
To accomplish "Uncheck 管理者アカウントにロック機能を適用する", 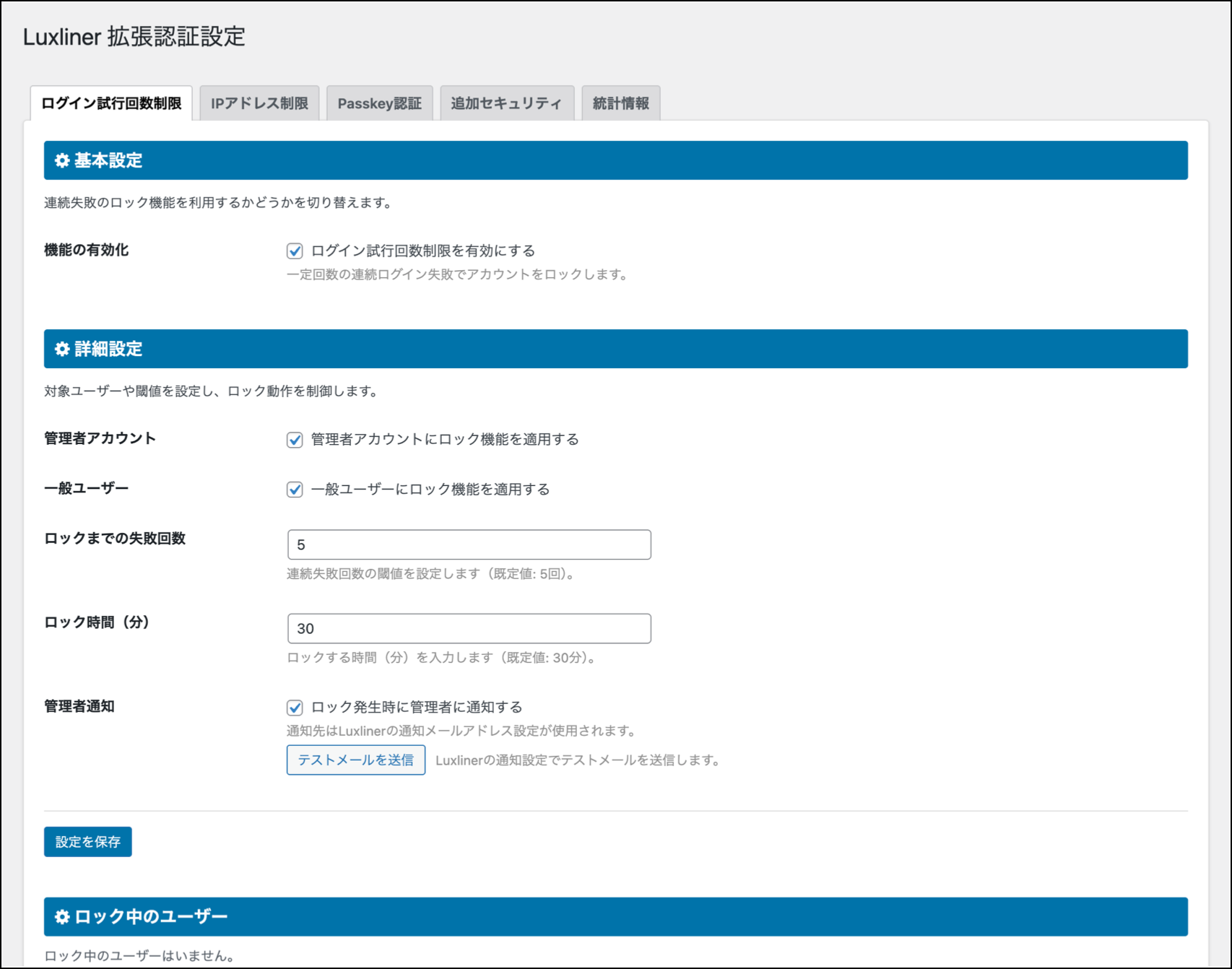I will [295, 440].
